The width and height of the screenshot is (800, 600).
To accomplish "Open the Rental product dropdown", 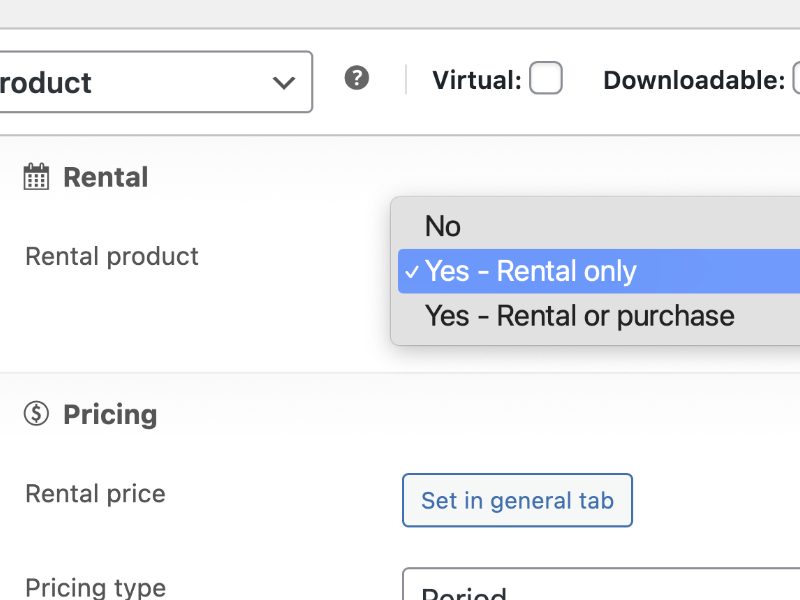I will point(550,271).
